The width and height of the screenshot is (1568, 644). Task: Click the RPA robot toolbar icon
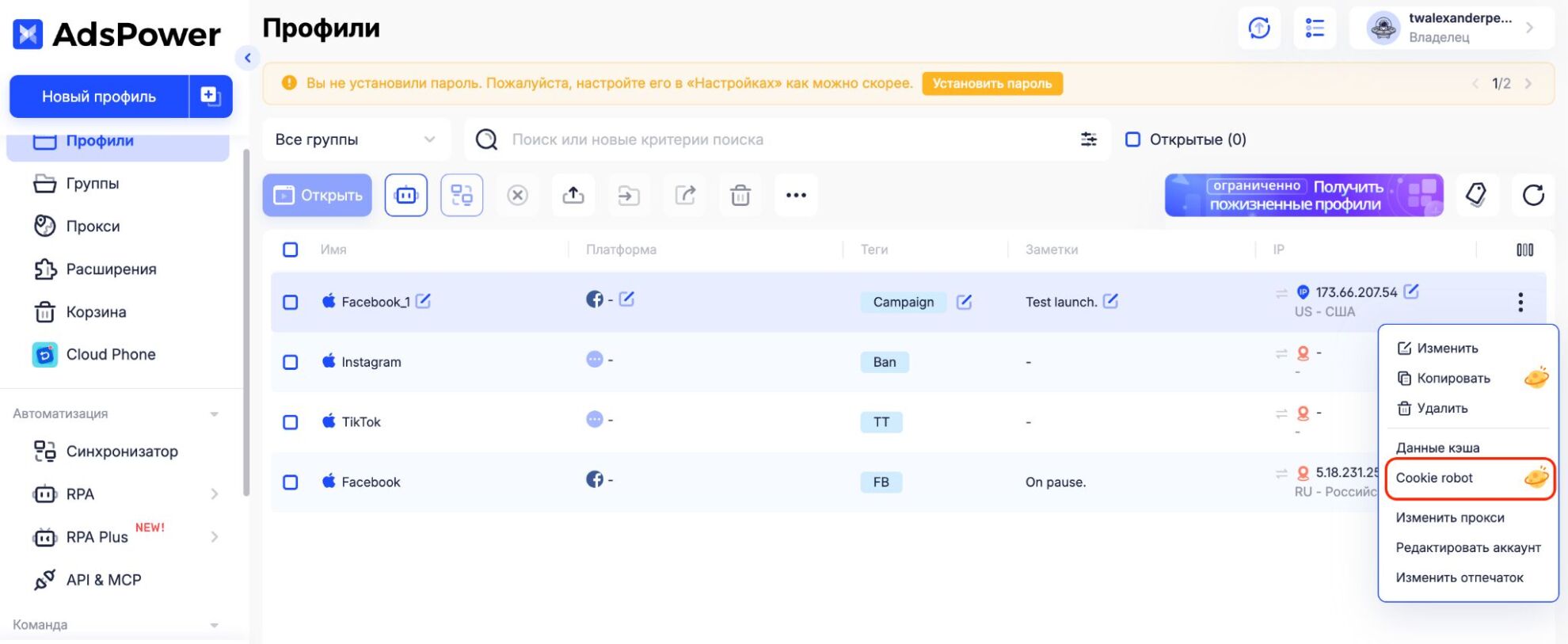[406, 195]
